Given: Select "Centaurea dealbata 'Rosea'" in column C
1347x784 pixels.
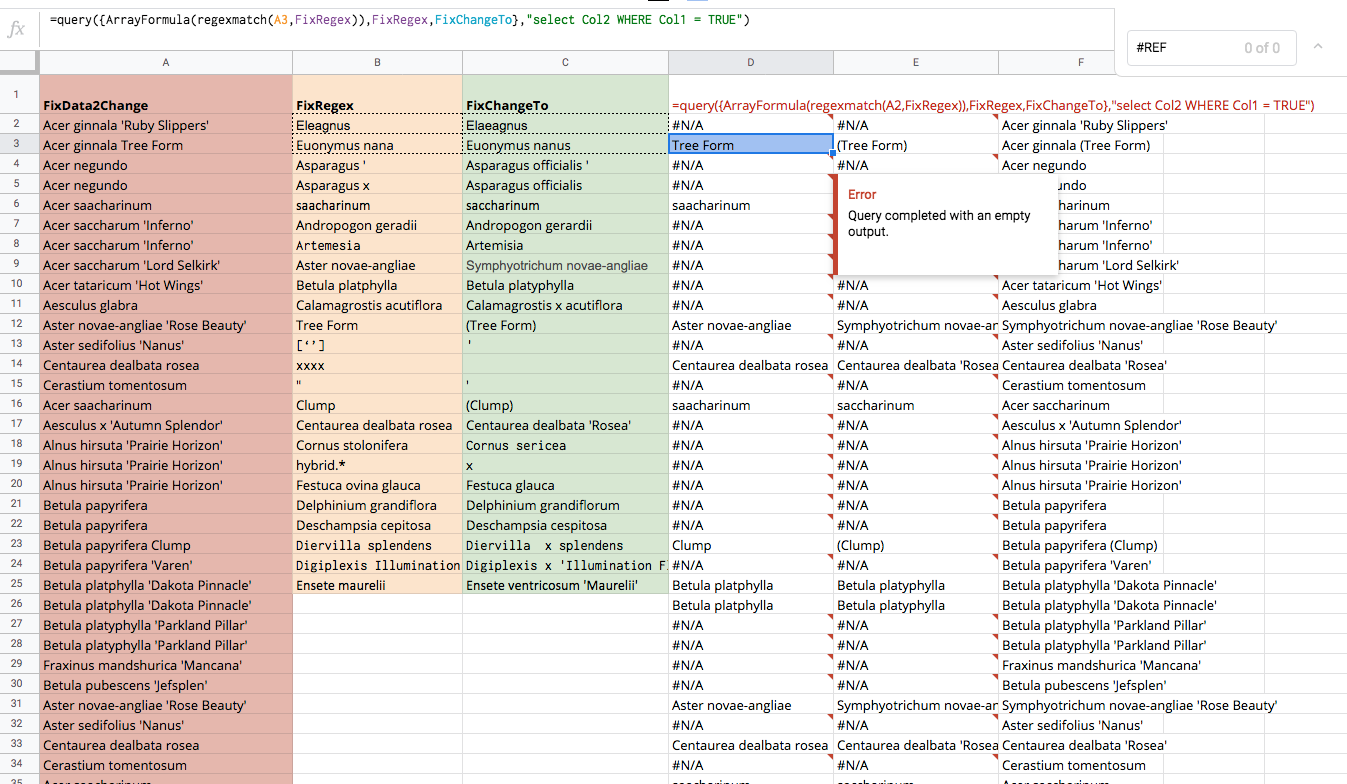Looking at the screenshot, I should click(565, 425).
